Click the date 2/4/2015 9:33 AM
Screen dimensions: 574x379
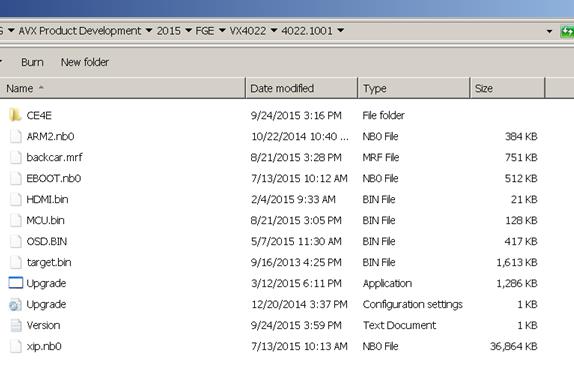pos(293,200)
